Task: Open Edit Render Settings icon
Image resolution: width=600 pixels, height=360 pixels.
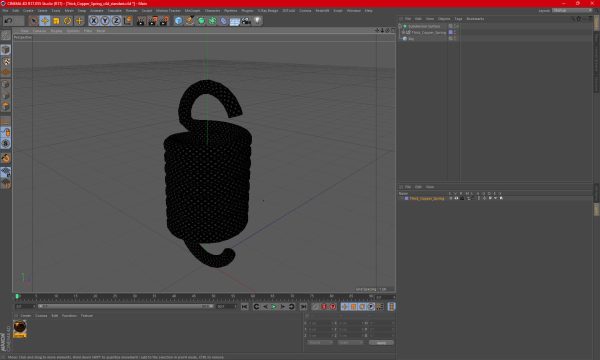Action: coord(164,21)
